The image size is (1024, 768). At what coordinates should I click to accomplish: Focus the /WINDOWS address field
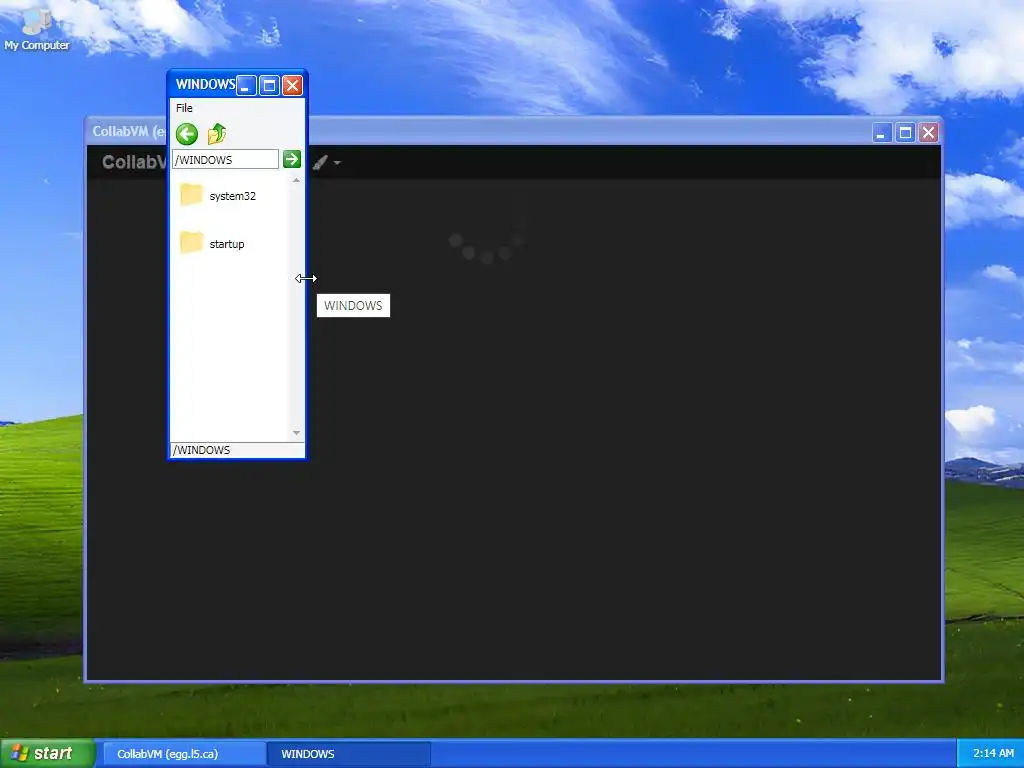225,159
